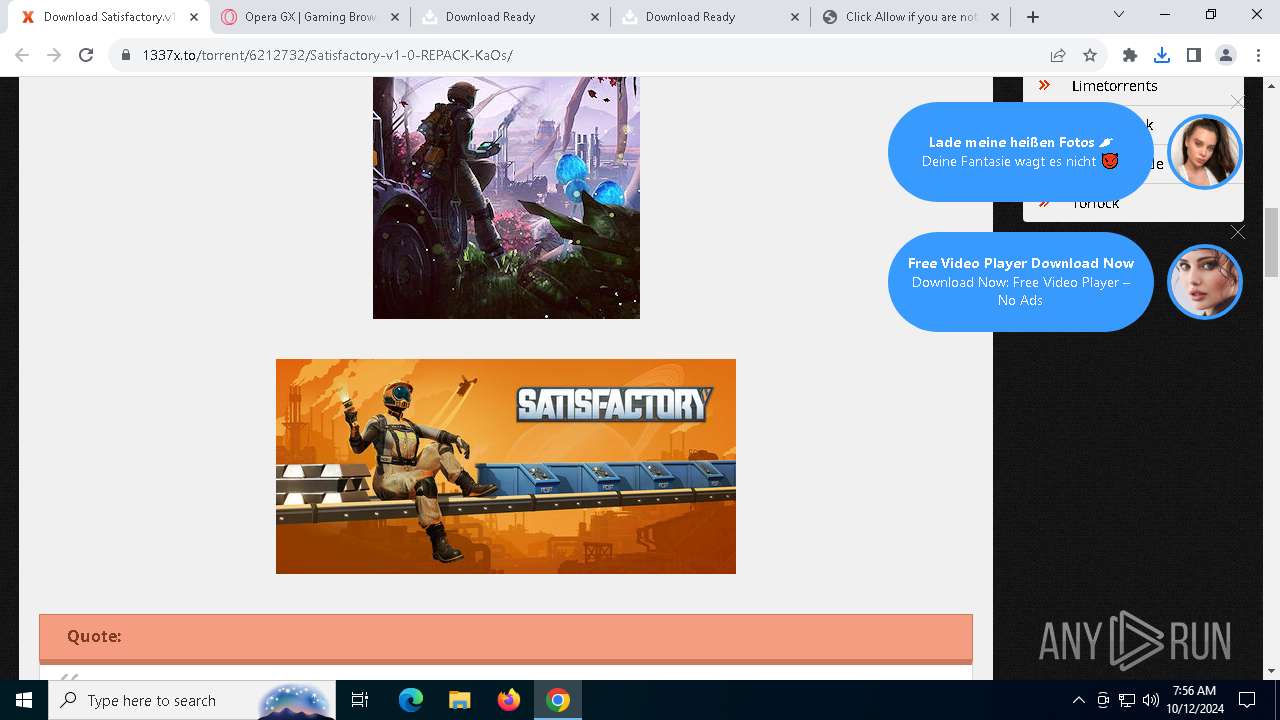Click the page vertical scrollbar thumb

coord(1271,242)
